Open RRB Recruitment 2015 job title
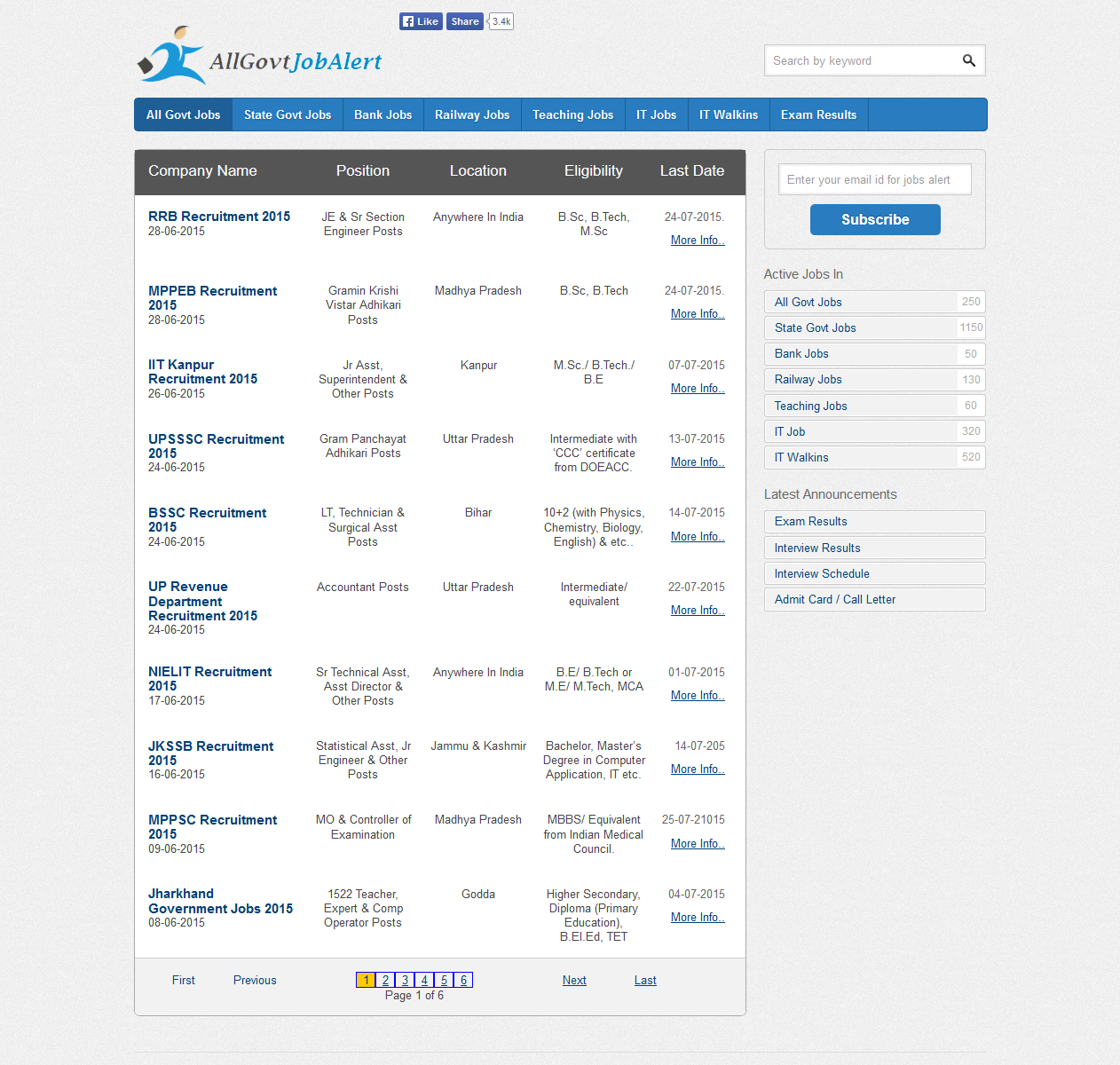The height and width of the screenshot is (1065, 1120). click(219, 217)
